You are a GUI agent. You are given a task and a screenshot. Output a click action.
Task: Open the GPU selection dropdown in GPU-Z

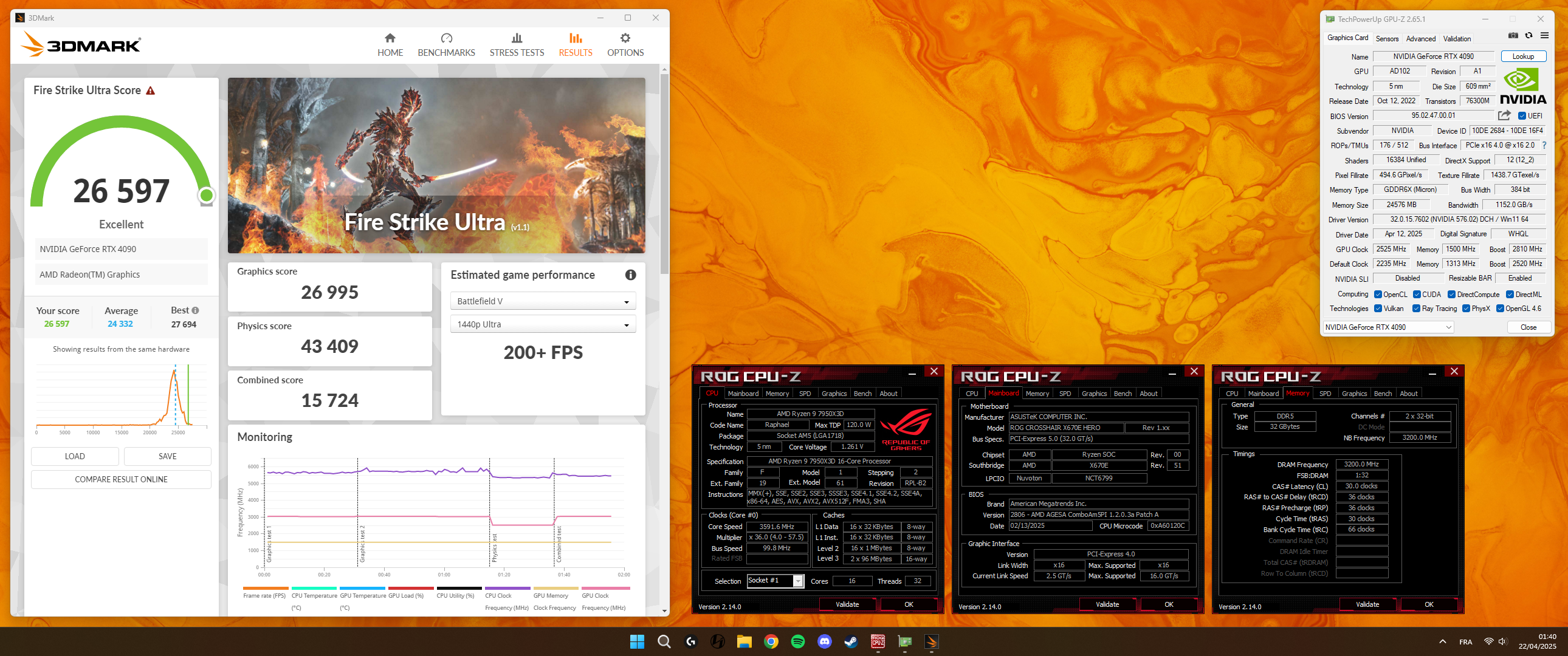coord(1389,327)
